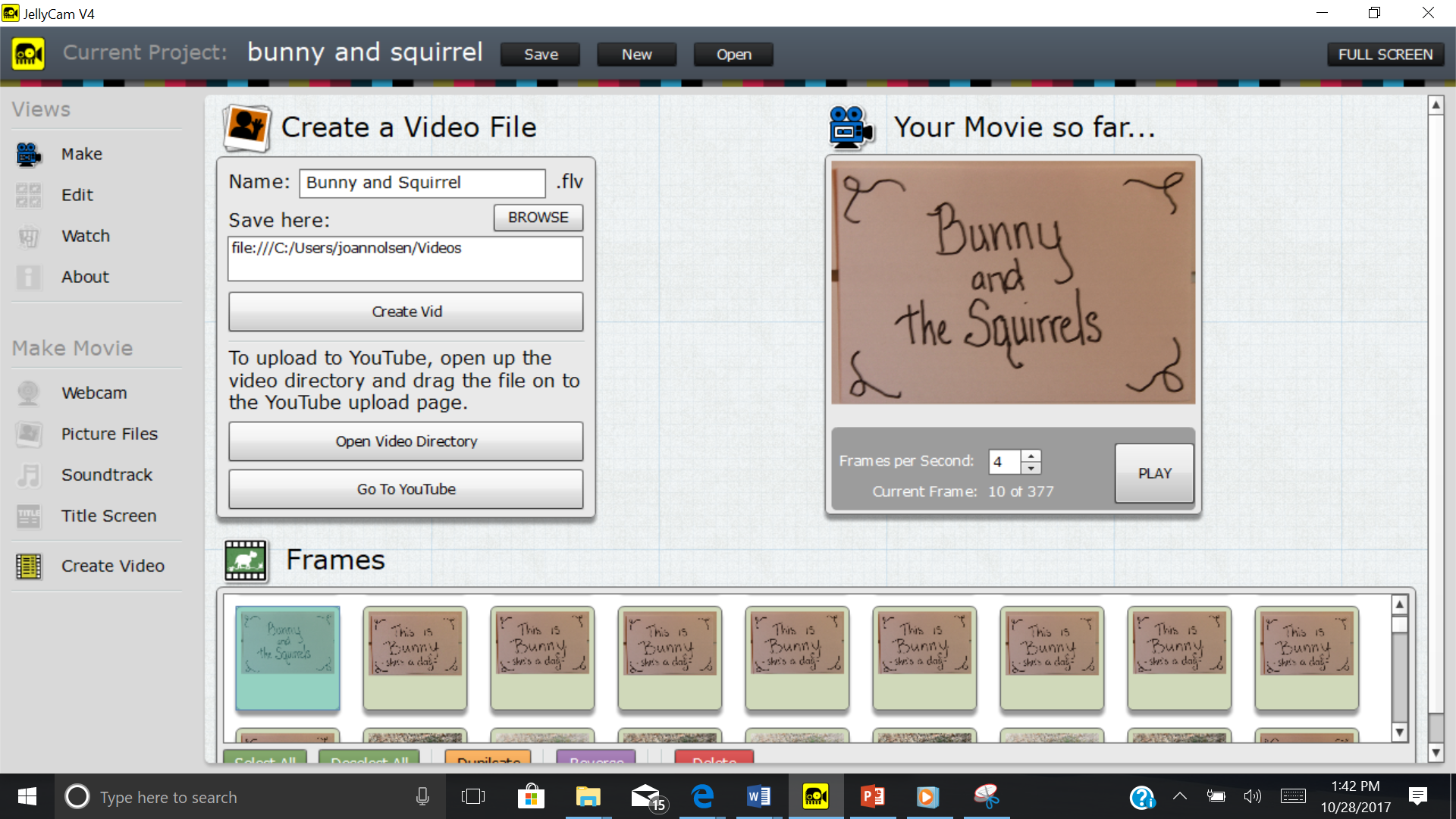Increase Frames per Second with the up arrow
Viewport: 1456px width, 819px height.
point(1031,456)
